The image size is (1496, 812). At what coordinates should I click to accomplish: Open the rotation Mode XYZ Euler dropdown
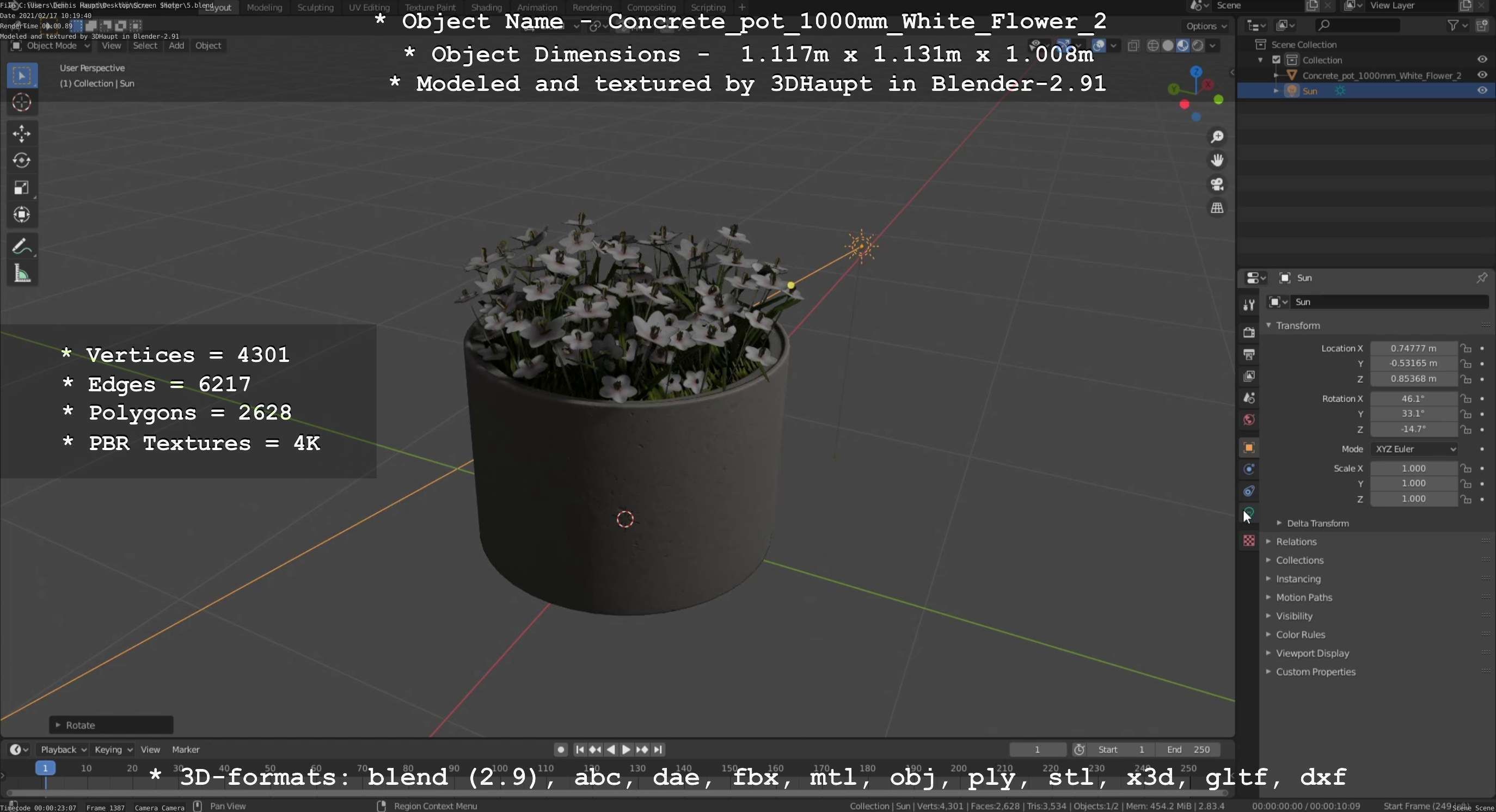tap(1414, 449)
